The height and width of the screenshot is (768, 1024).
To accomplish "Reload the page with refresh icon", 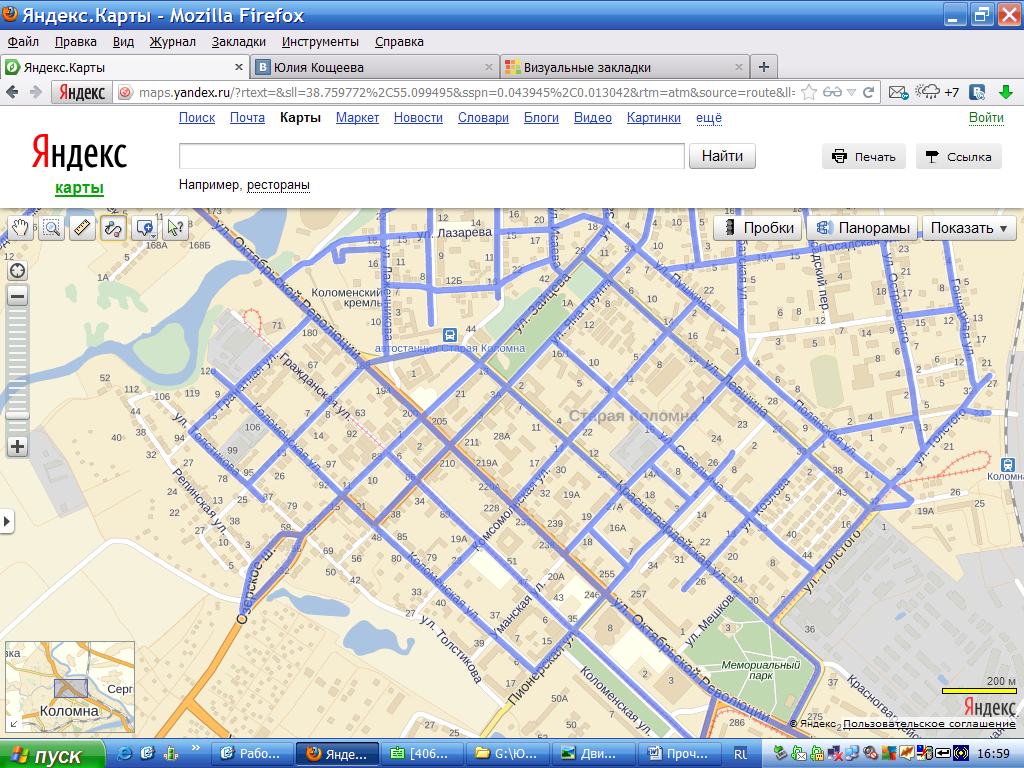I will [869, 92].
